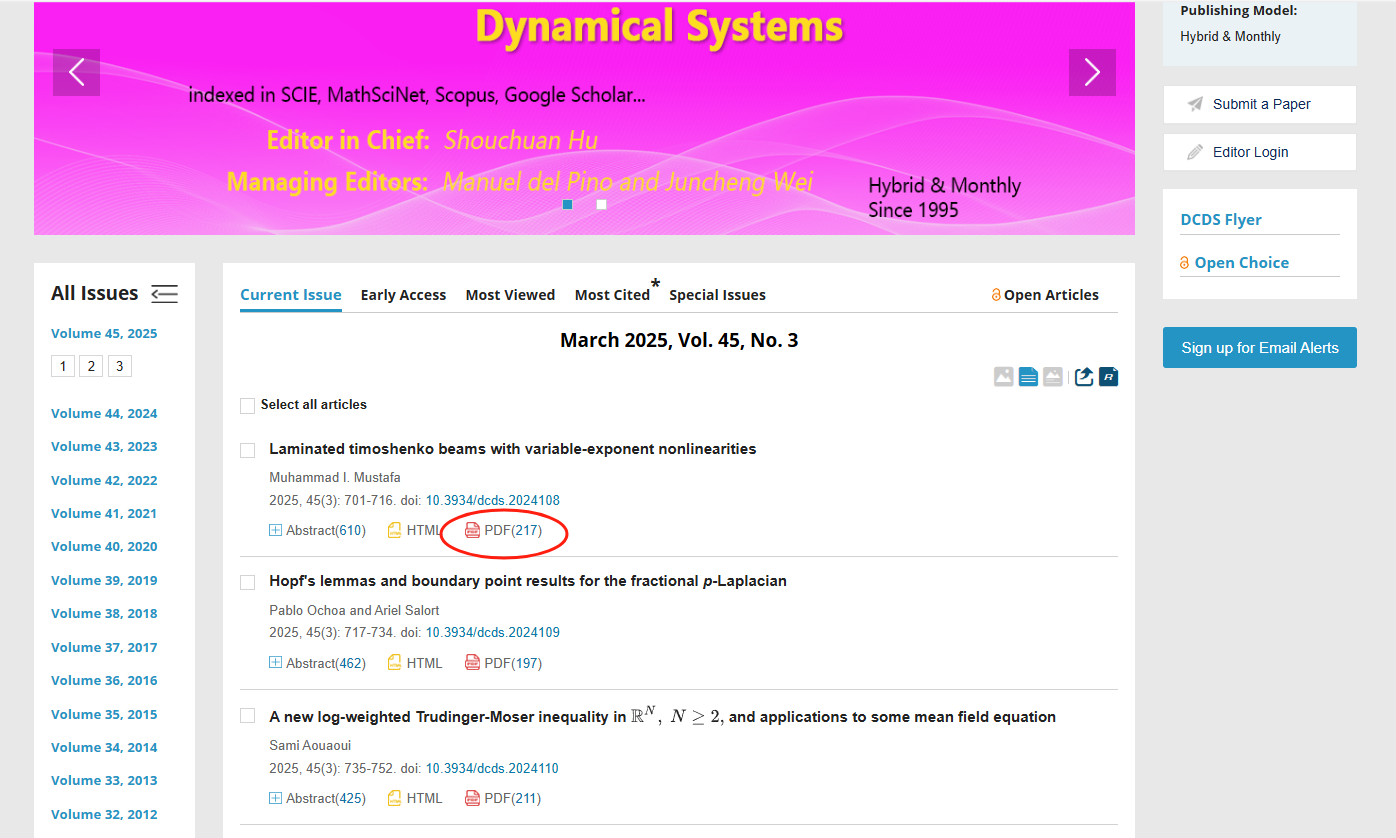Viewport: 1396px width, 838px height.
Task: Select the text-only list view icon
Action: 1028,377
